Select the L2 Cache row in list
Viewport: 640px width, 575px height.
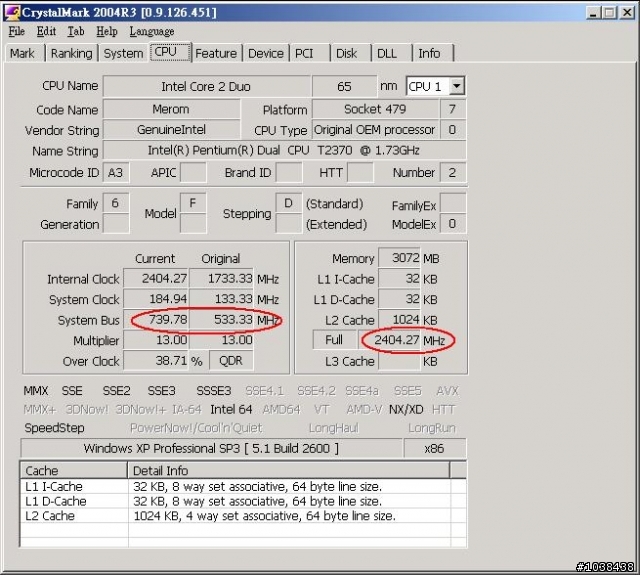(x=243, y=516)
